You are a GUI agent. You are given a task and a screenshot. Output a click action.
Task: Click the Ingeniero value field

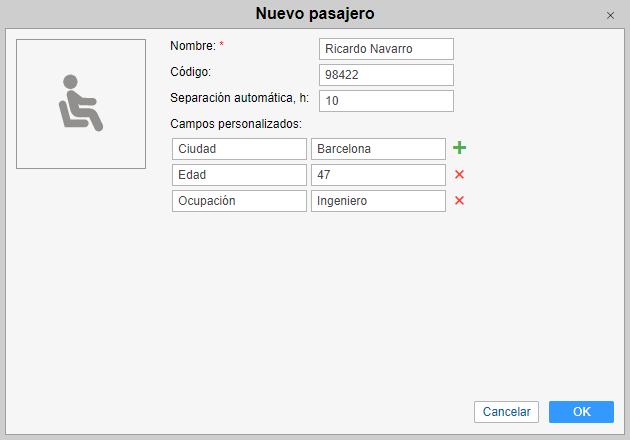378,201
